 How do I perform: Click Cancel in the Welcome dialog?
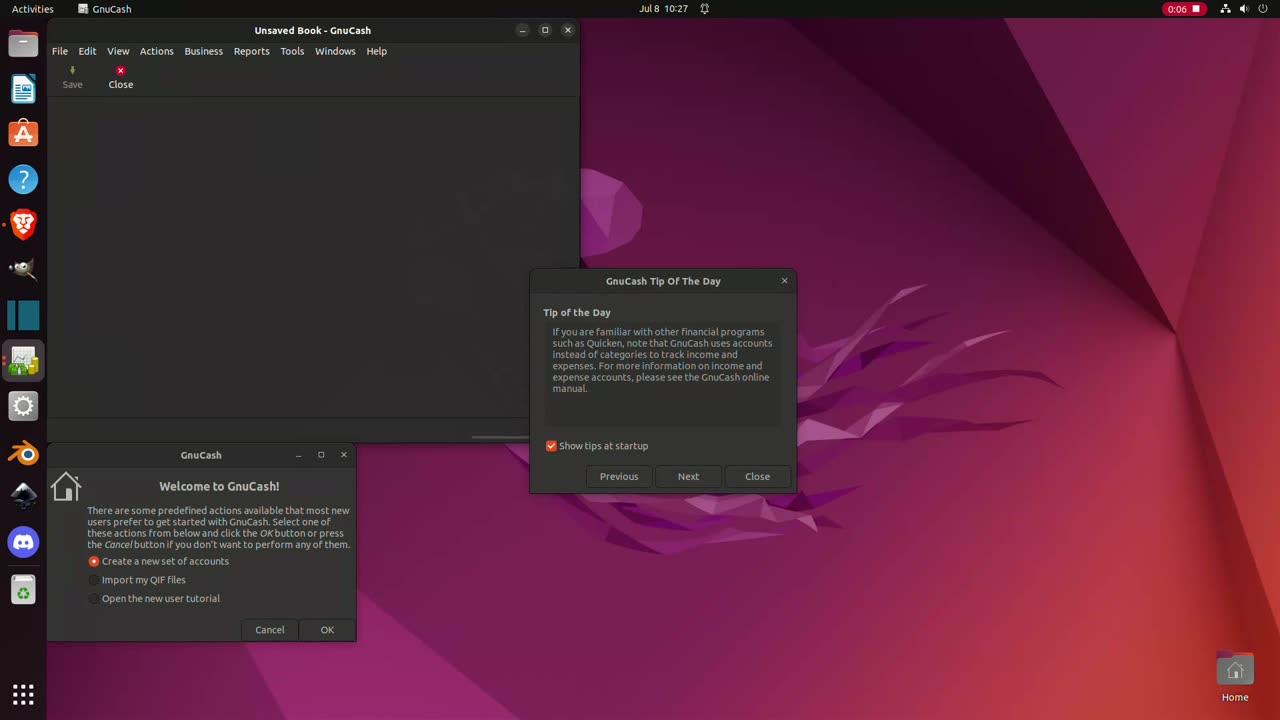[270, 630]
